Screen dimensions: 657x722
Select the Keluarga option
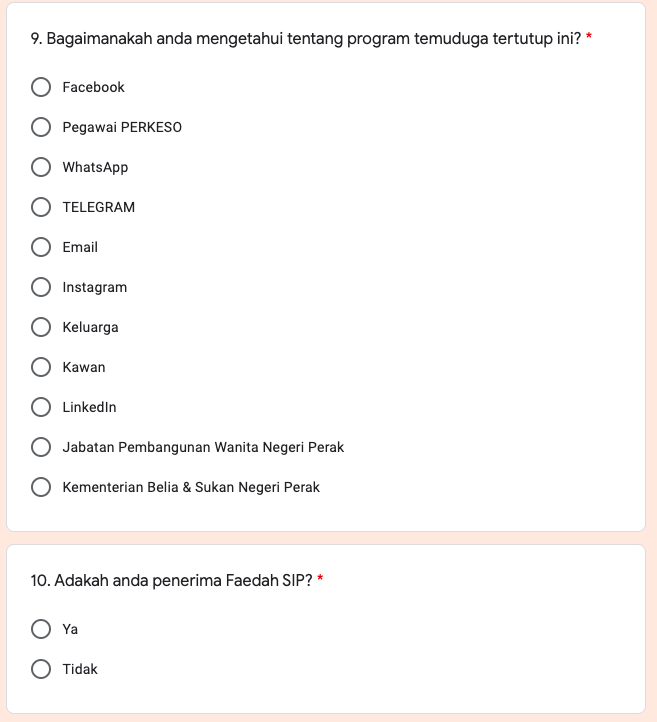41,327
